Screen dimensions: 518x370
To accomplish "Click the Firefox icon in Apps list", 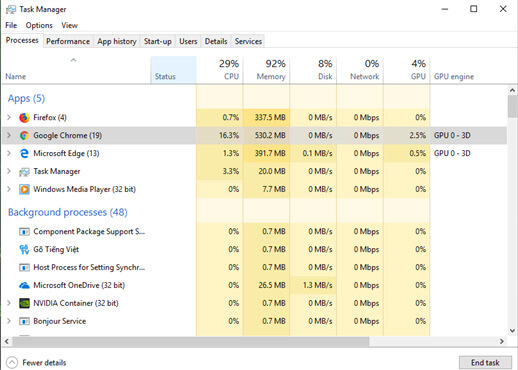I will point(24,118).
